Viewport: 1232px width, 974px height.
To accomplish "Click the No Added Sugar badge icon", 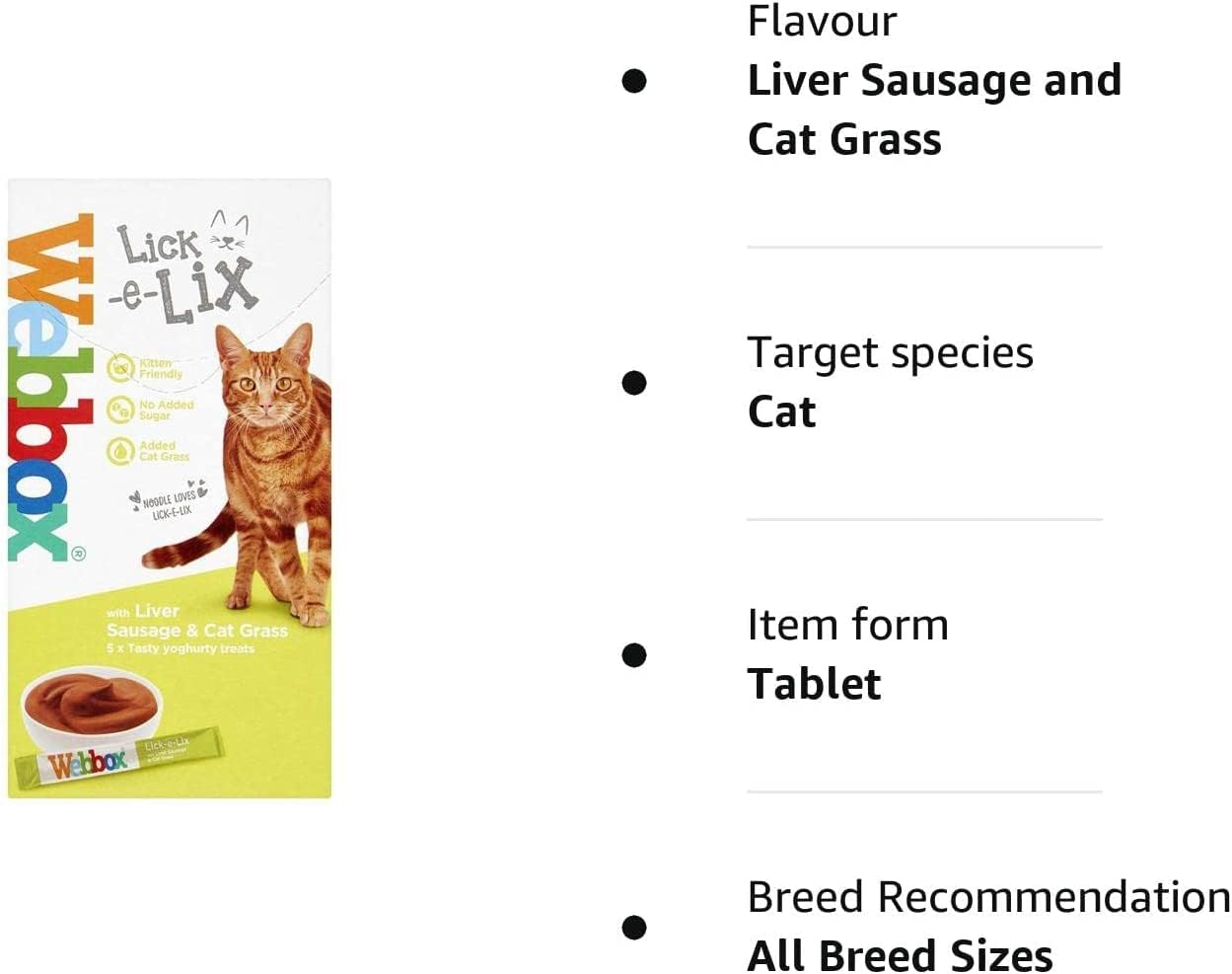I will click(120, 410).
